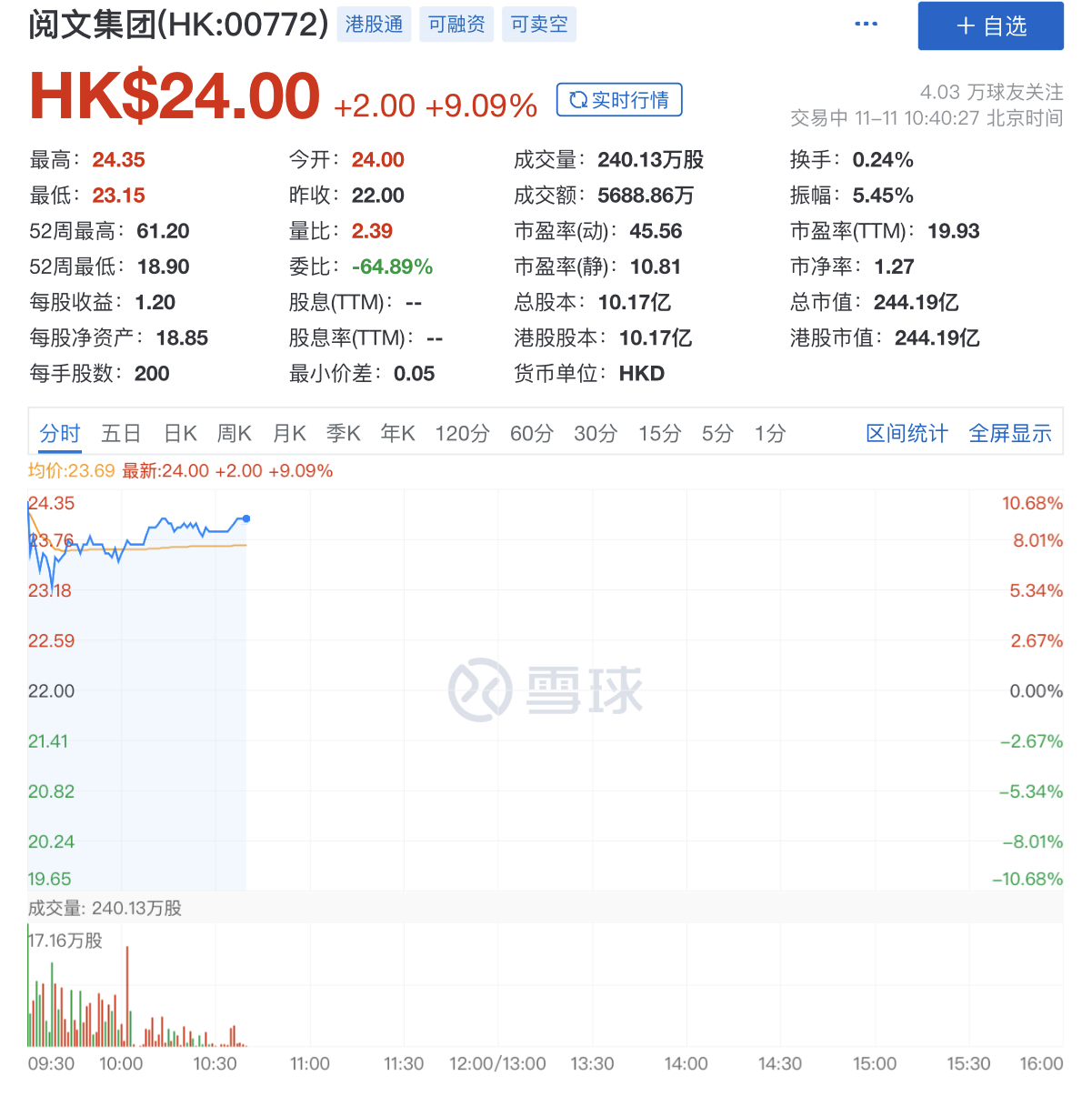Select the 60分 interval tab
1092x1097 pixels.
click(532, 434)
